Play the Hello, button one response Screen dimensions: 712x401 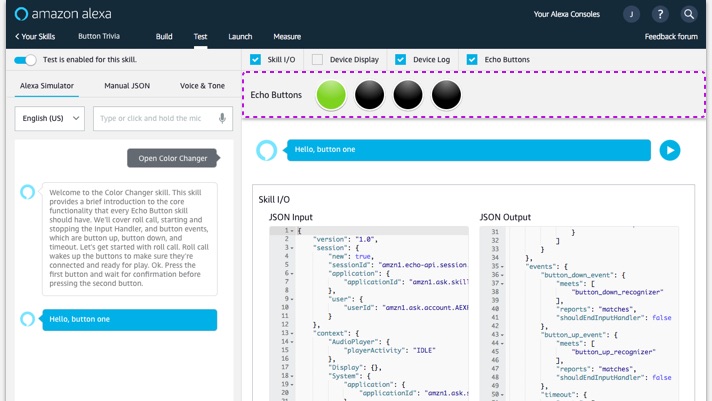pos(670,150)
